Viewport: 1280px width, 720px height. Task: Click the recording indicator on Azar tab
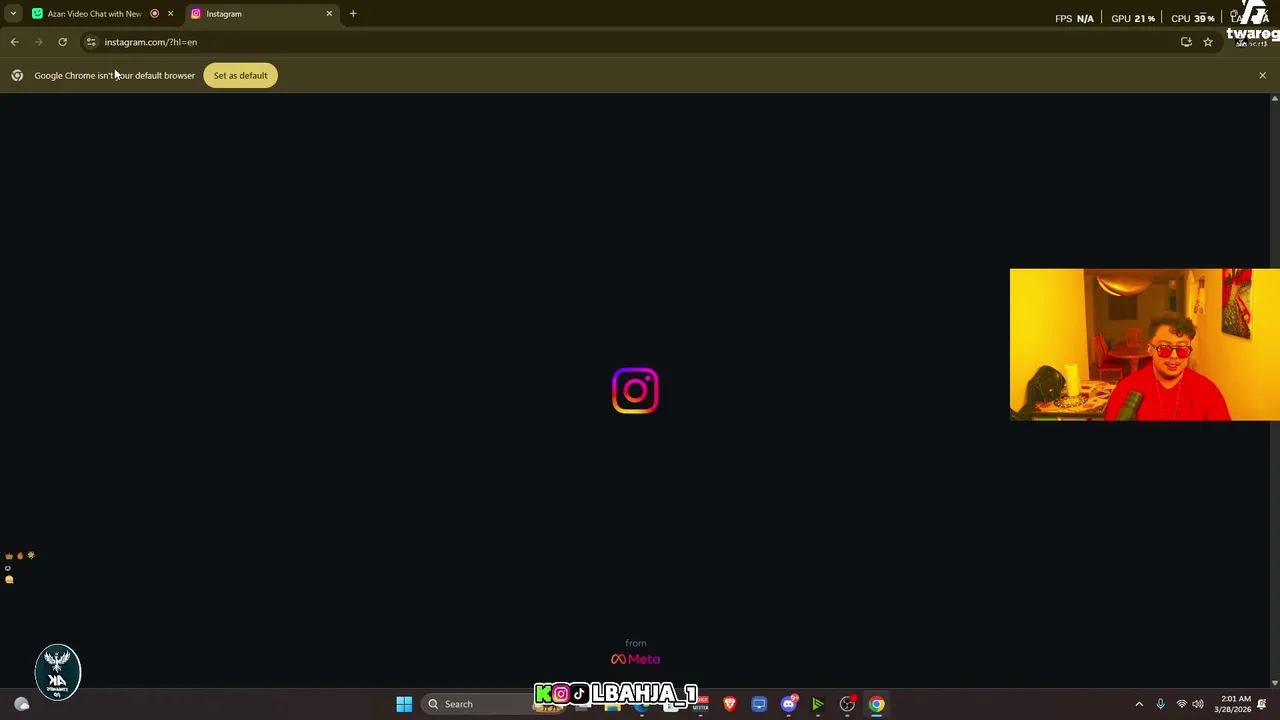154,14
